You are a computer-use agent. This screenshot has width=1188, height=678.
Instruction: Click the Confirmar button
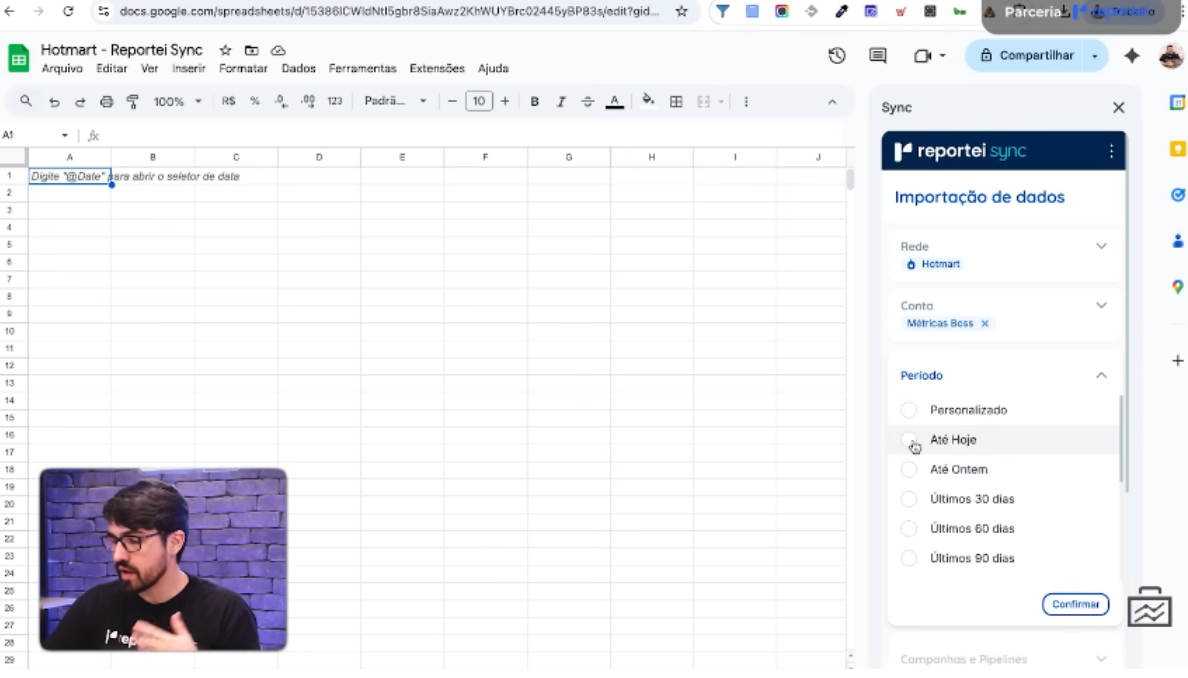1075,604
